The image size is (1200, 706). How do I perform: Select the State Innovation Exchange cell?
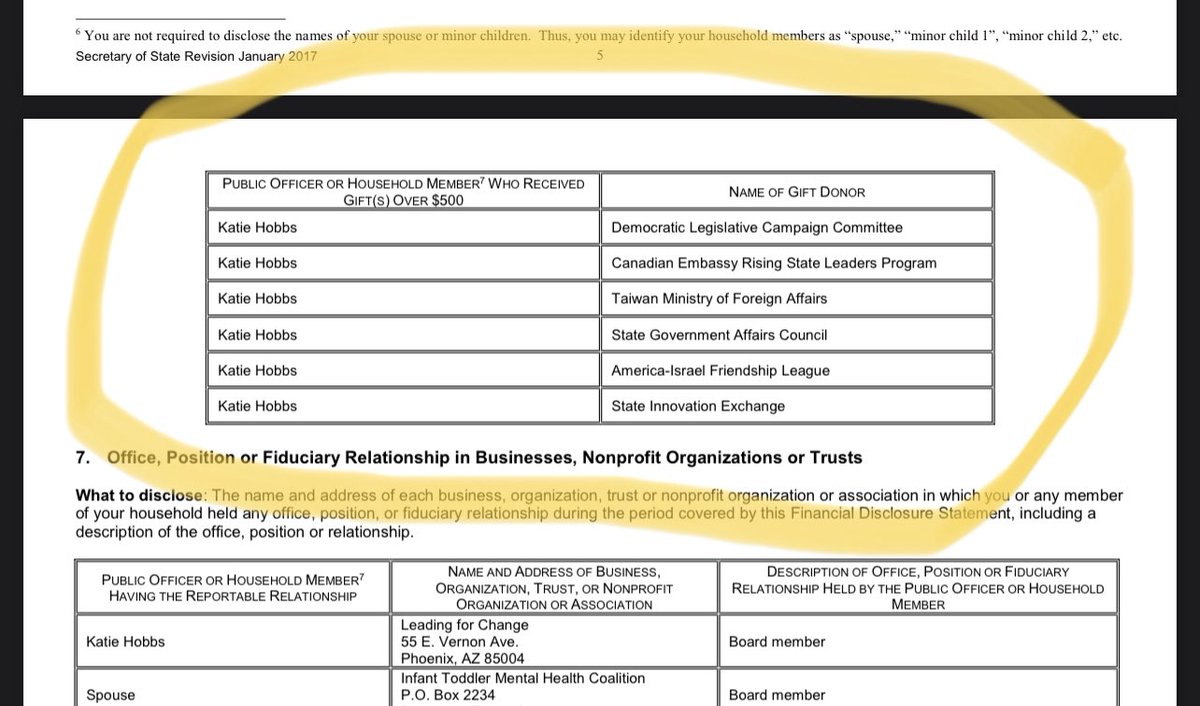pos(698,406)
